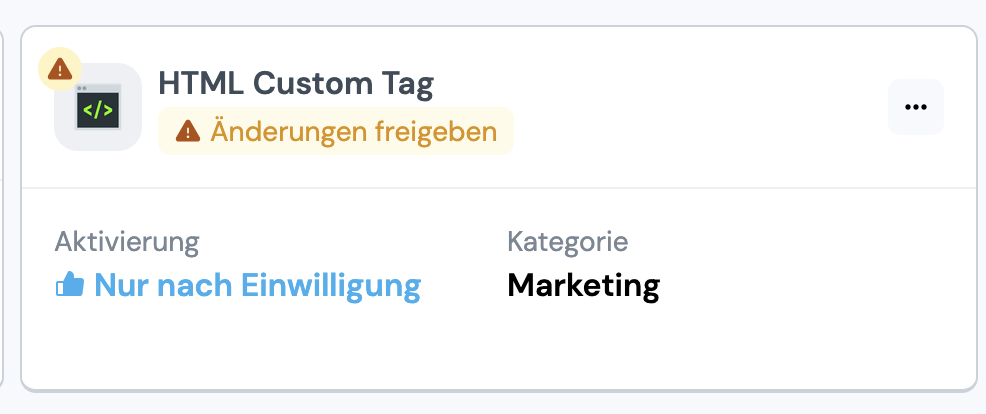Click the Marketing category value
986x414 pixels.
pos(583,286)
